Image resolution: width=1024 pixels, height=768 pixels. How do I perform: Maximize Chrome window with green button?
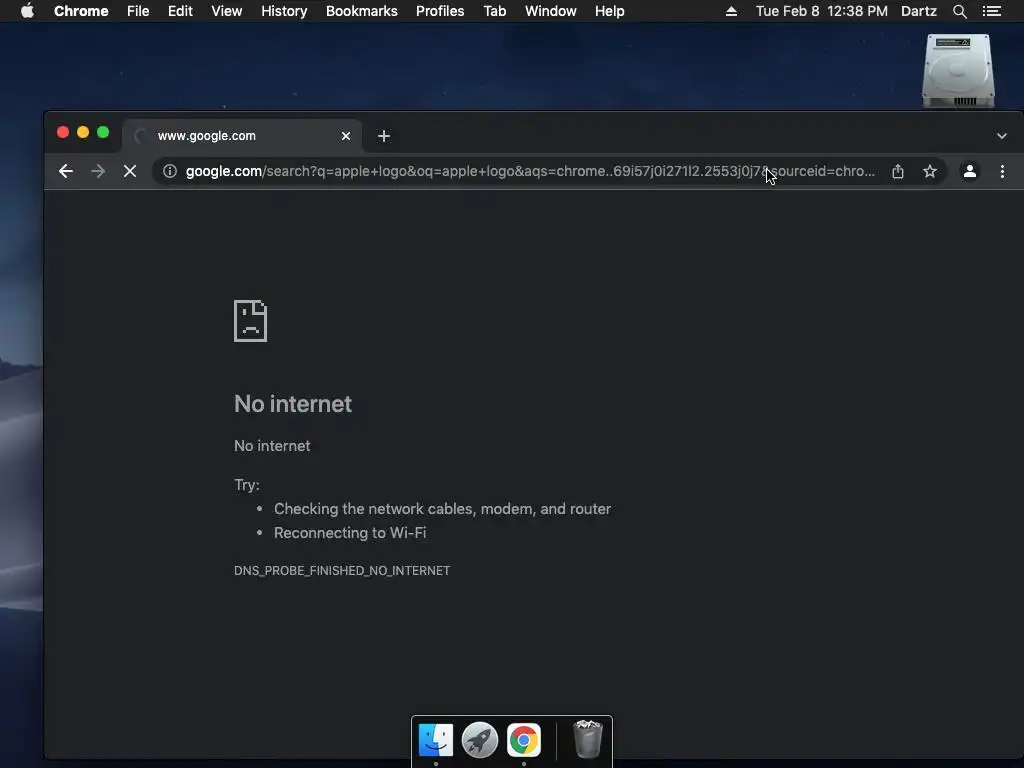click(103, 133)
